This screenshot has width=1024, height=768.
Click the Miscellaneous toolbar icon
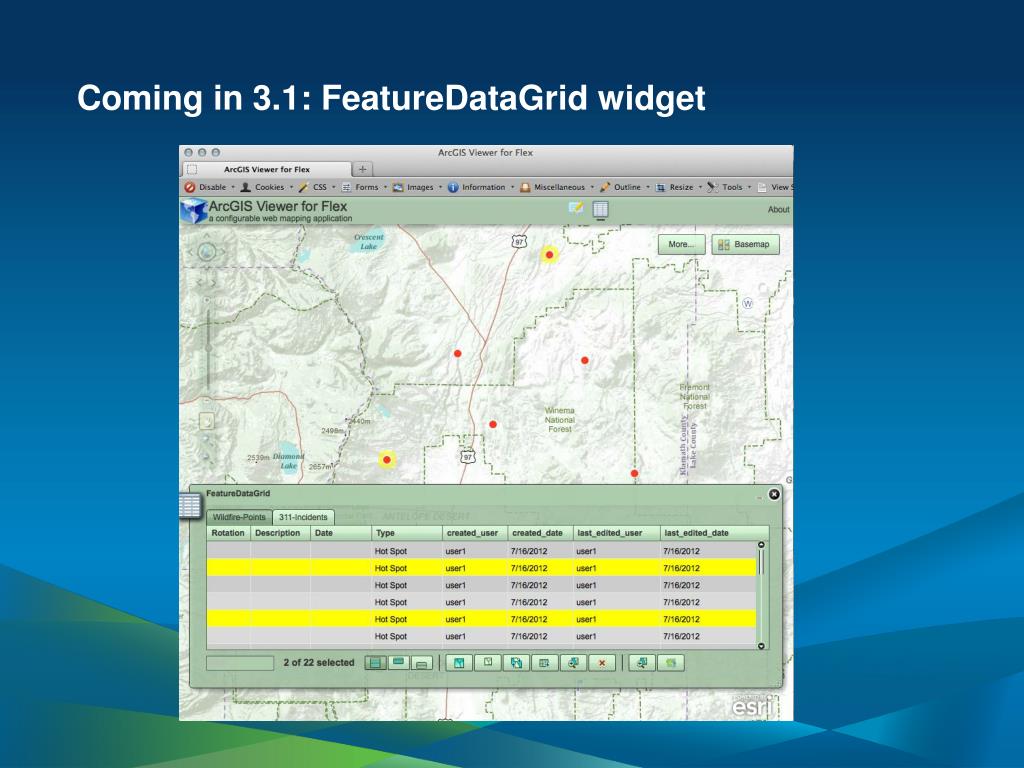pos(524,187)
